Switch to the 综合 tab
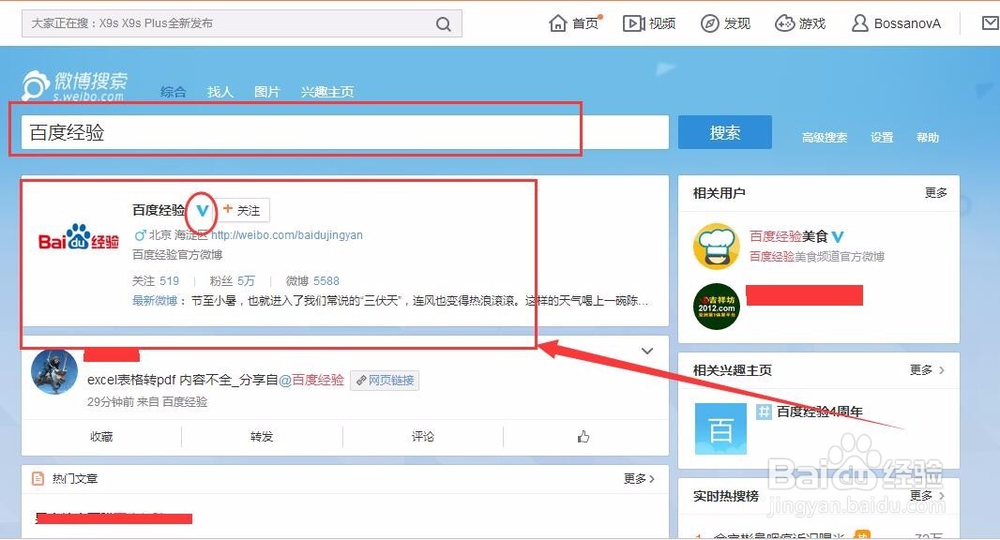Screen dimensions: 1000x540 click(173, 92)
